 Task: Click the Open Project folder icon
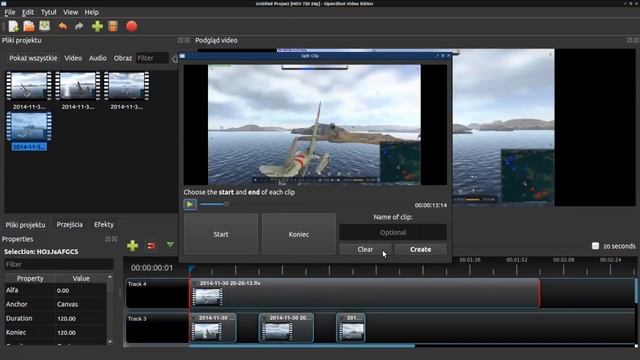point(29,27)
